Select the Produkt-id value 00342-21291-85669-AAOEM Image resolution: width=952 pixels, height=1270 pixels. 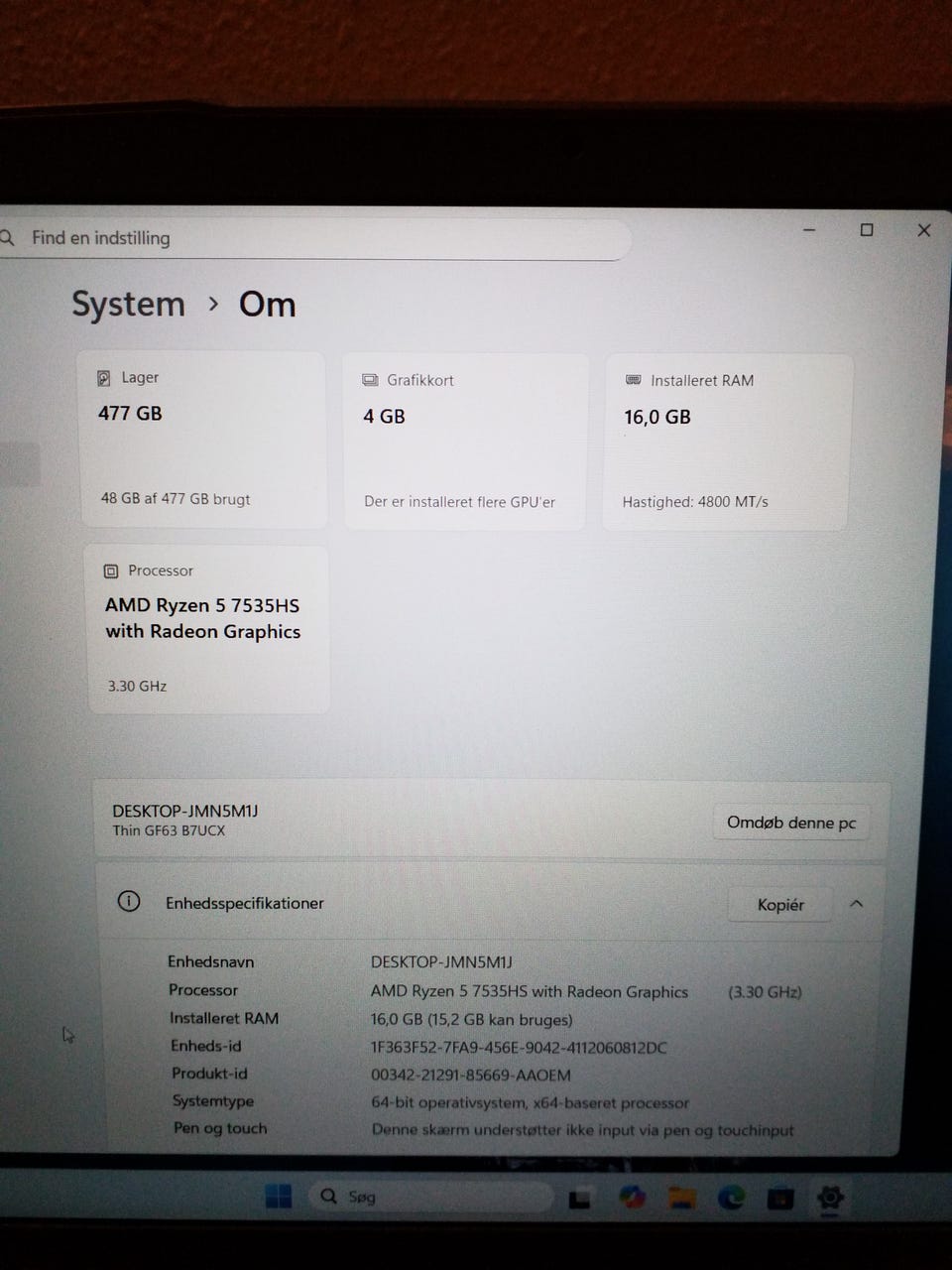click(470, 1075)
